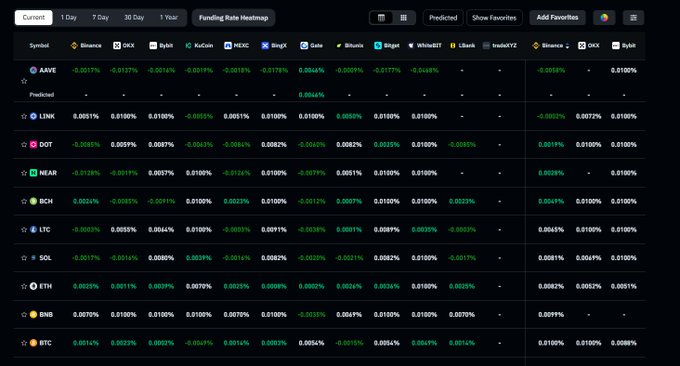
Task: Click the BNB coin icon
Action: (x=33, y=314)
